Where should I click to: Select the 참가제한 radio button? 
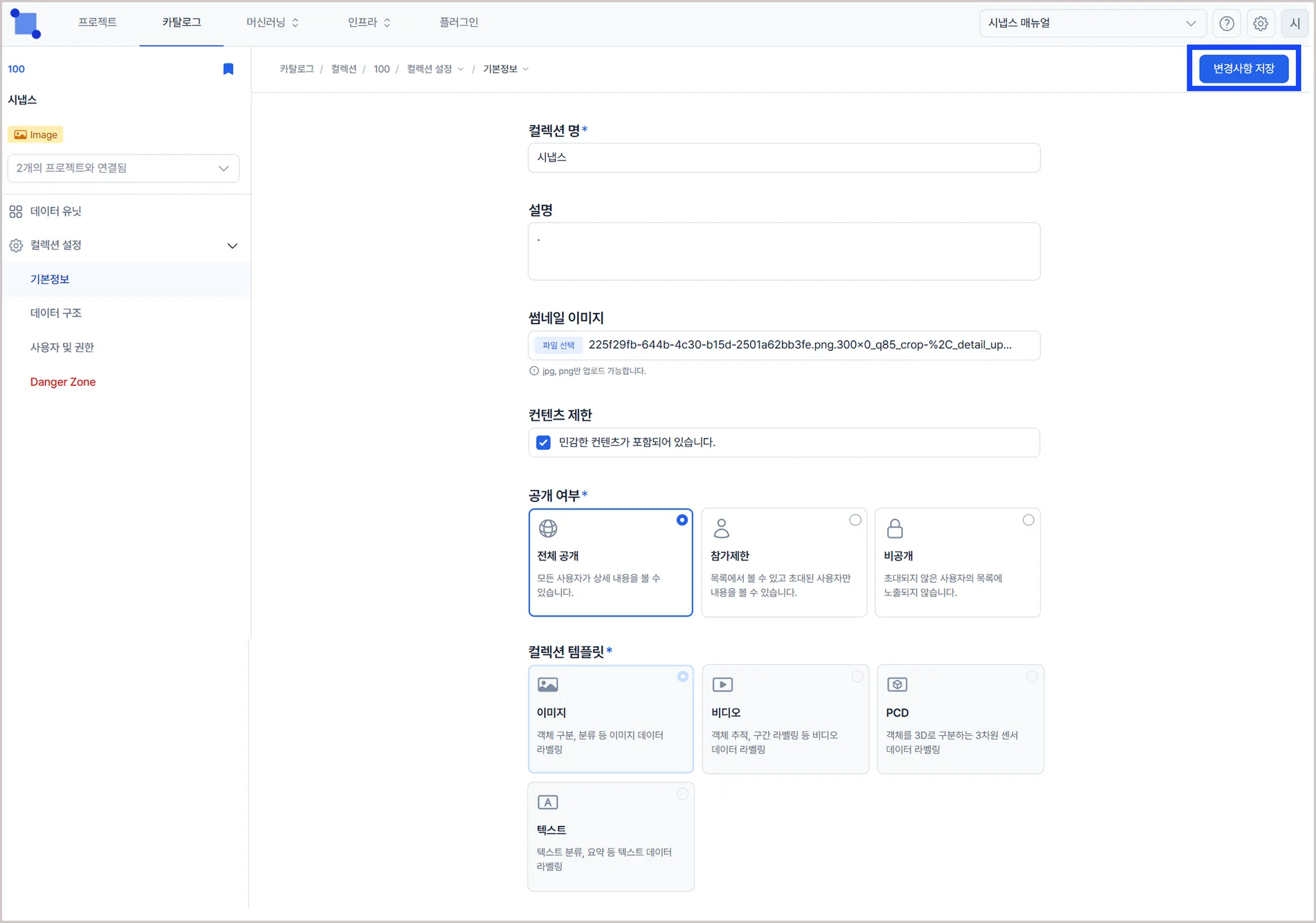tap(855, 520)
